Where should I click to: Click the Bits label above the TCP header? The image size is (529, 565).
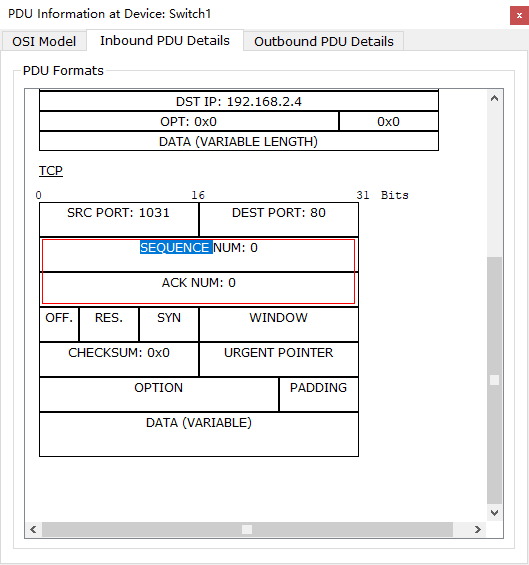tap(395, 195)
